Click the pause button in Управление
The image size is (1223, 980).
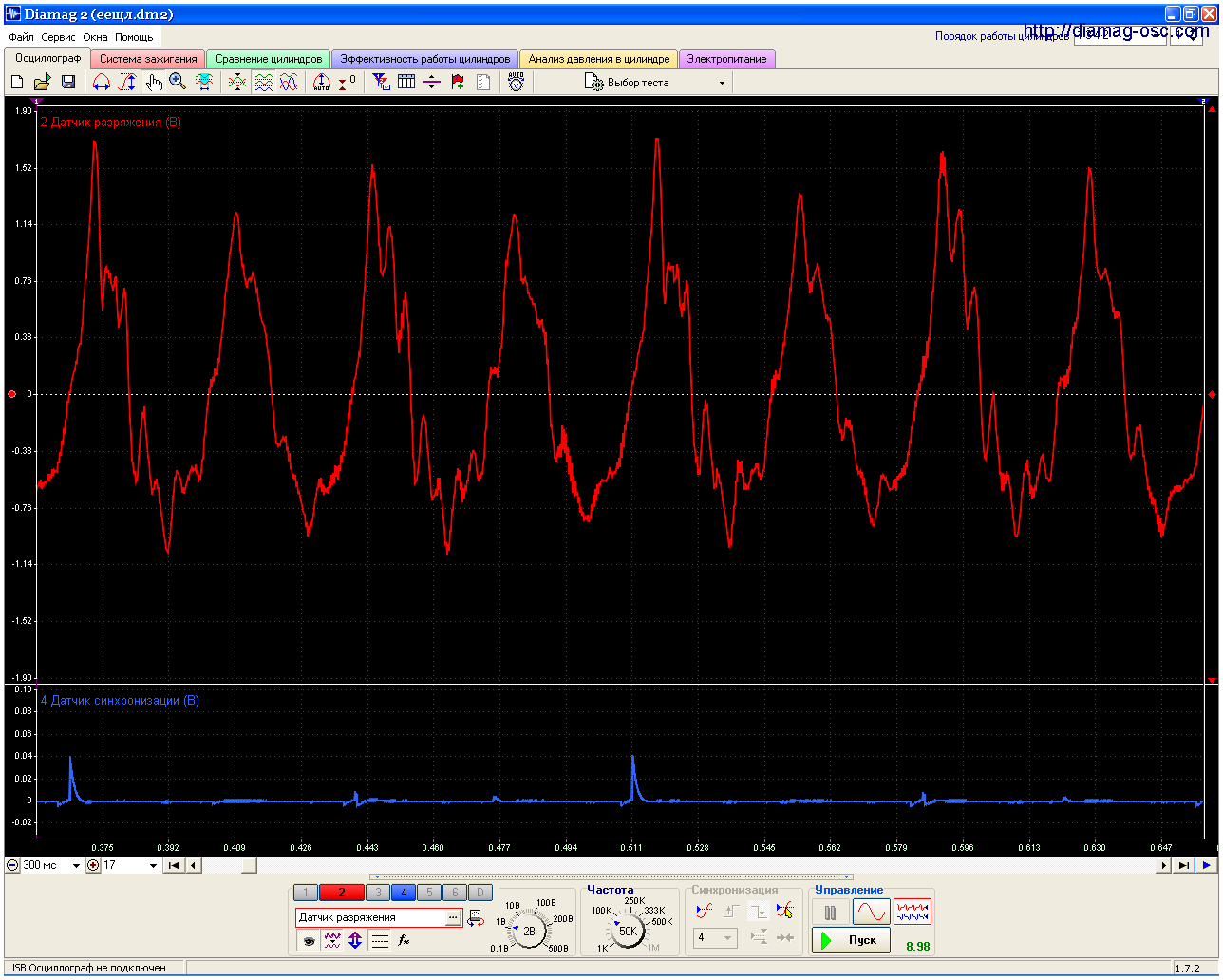[x=830, y=913]
